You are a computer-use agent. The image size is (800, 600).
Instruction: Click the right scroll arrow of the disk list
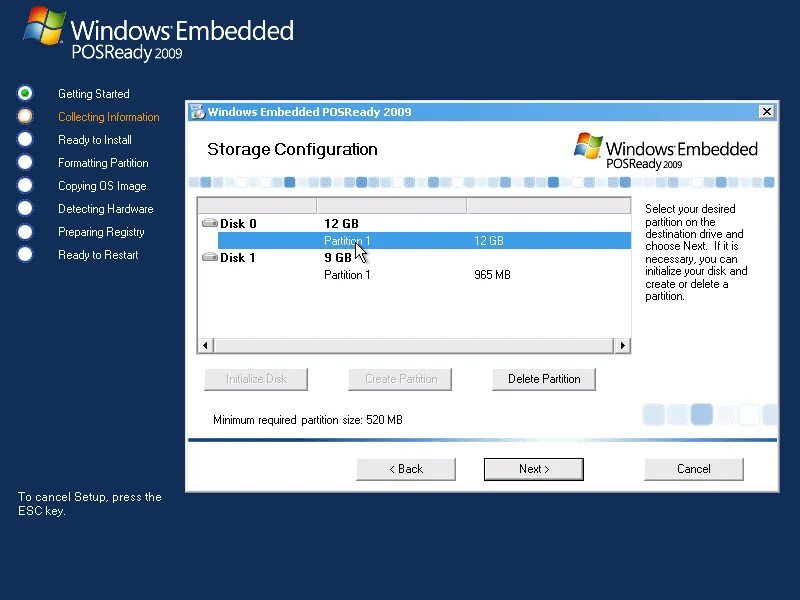(622, 345)
